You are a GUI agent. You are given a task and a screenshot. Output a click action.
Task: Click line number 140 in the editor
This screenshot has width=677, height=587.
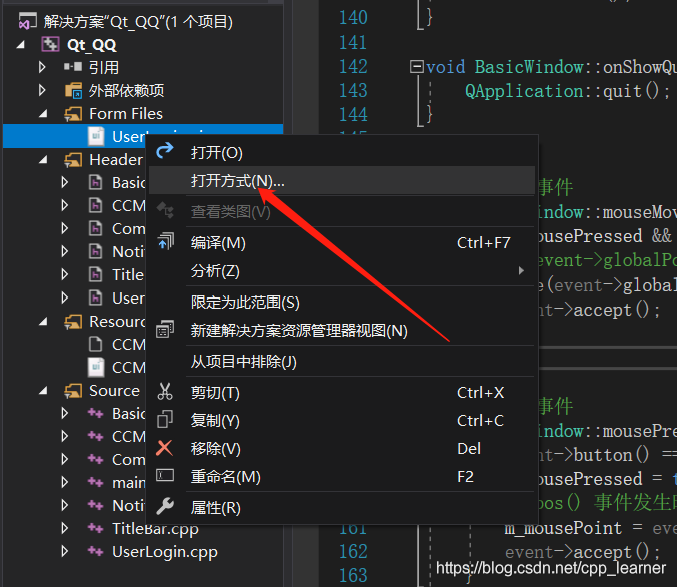pos(353,18)
